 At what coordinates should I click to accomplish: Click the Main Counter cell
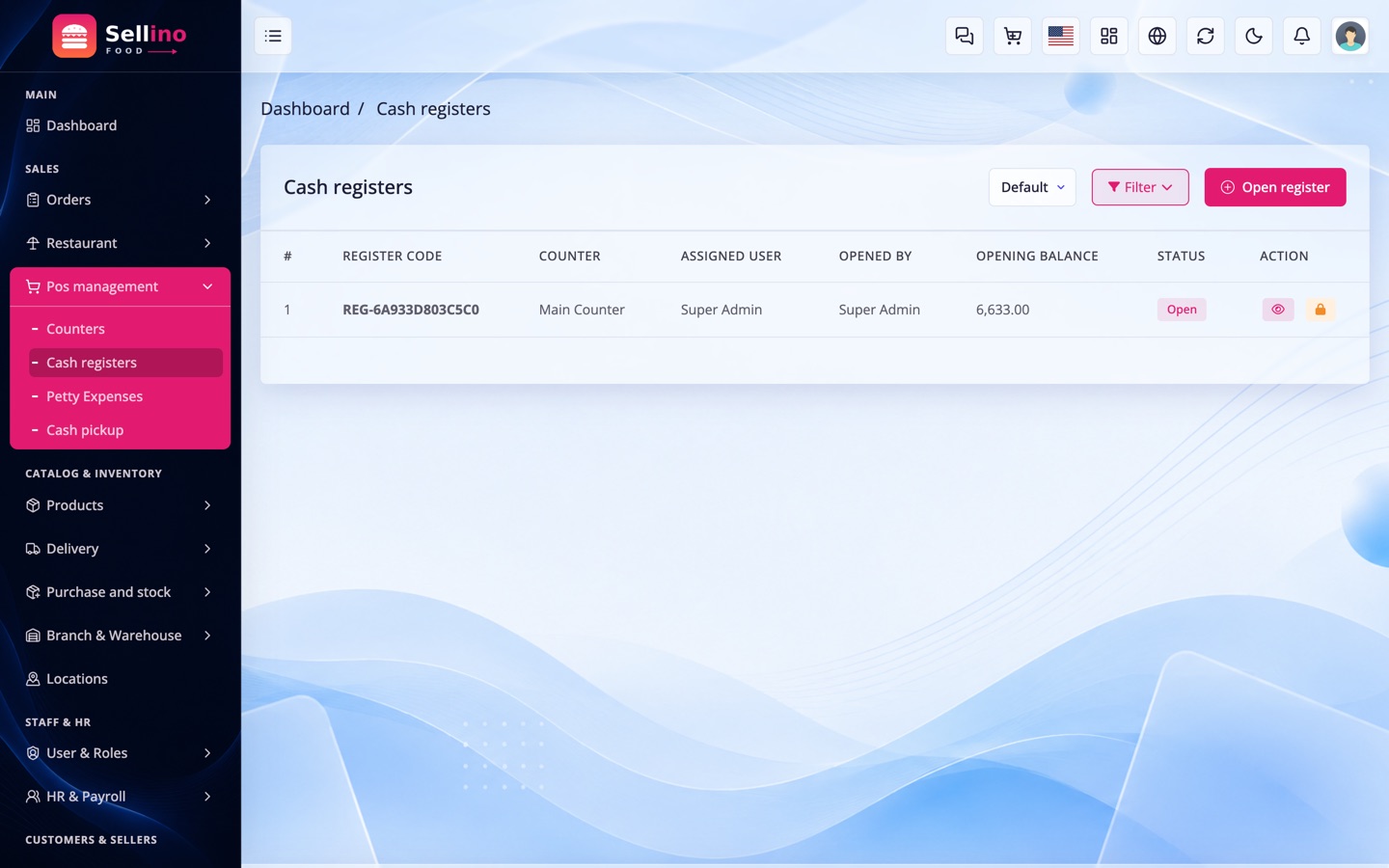[582, 310]
